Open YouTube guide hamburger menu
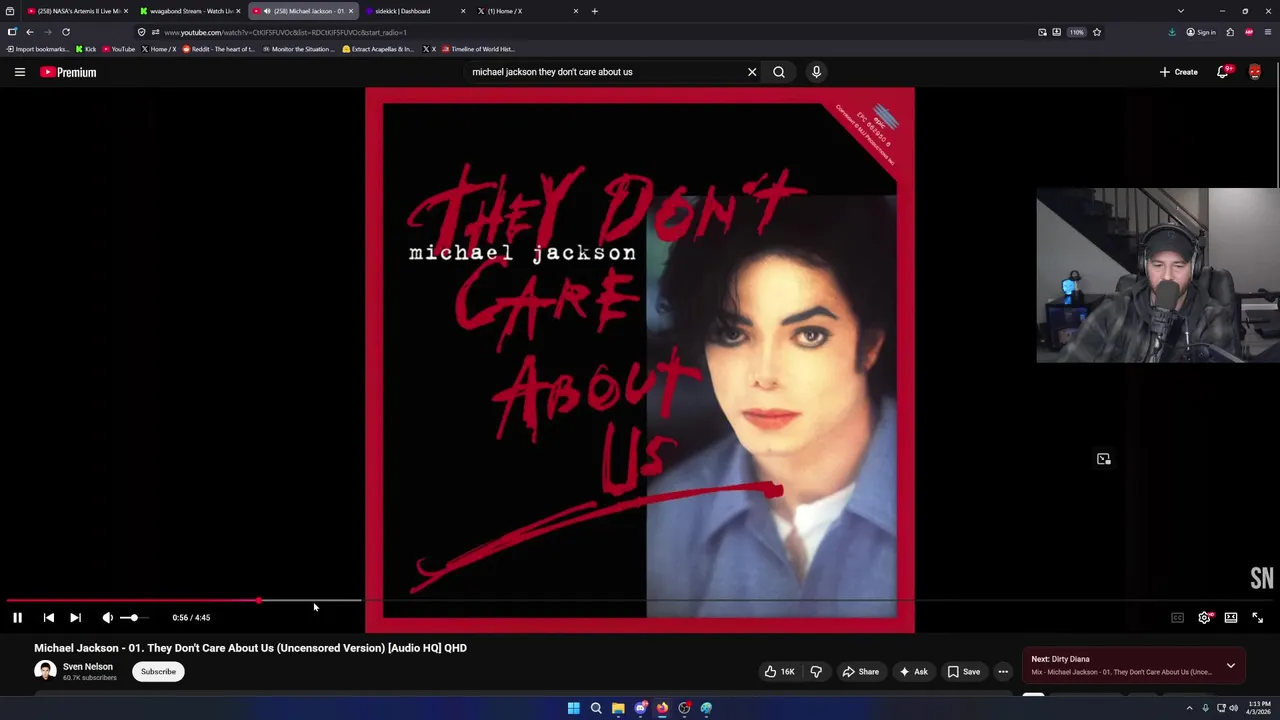The image size is (1280, 720). point(19,72)
